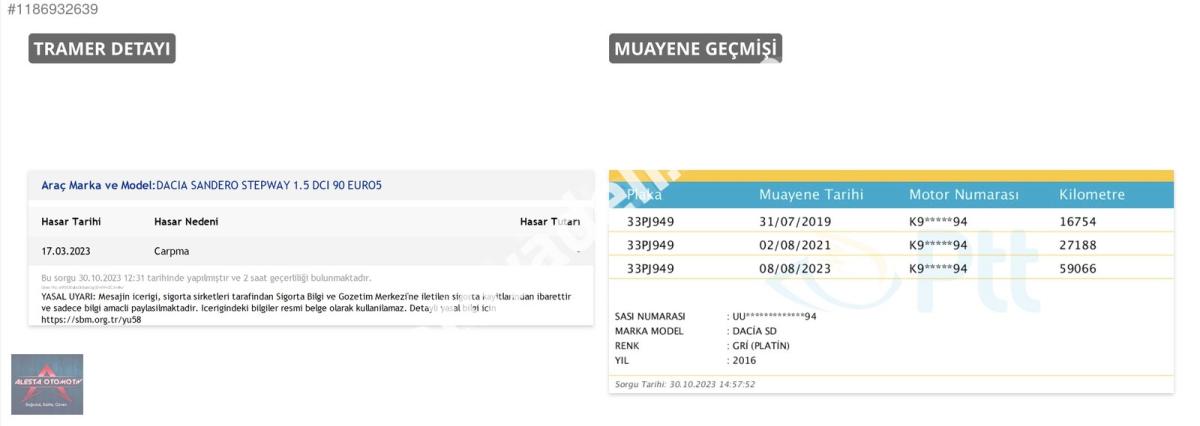
Task: Click the Kilometre column header
Action: [1092, 194]
